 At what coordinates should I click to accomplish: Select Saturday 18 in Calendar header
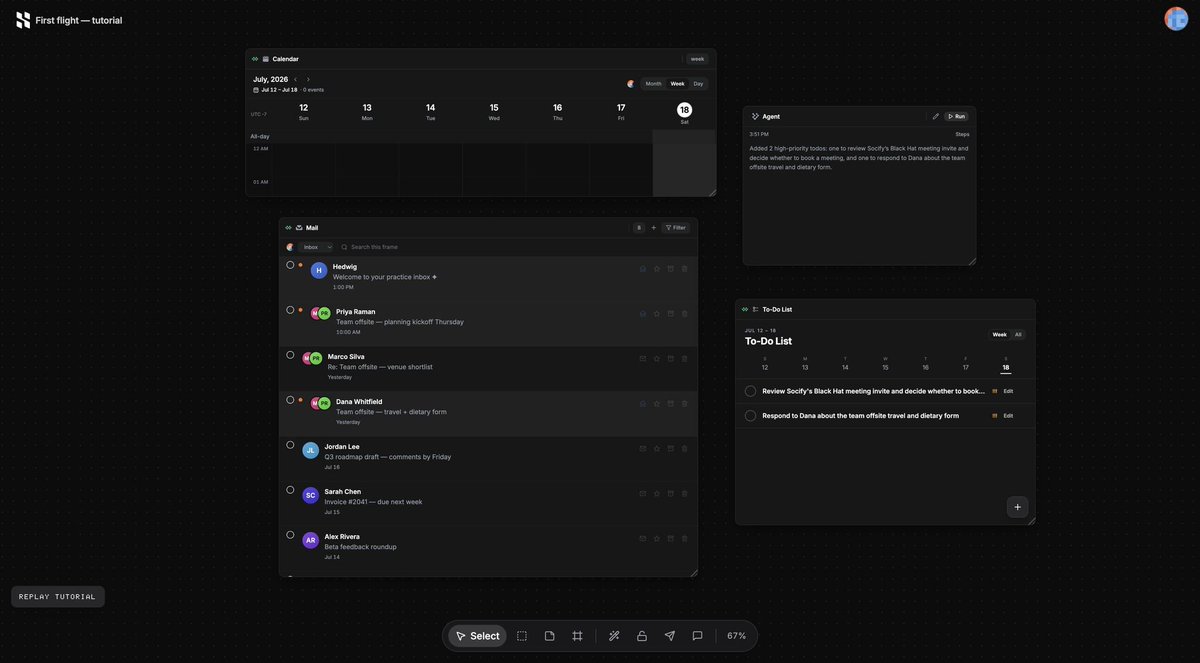(x=685, y=111)
